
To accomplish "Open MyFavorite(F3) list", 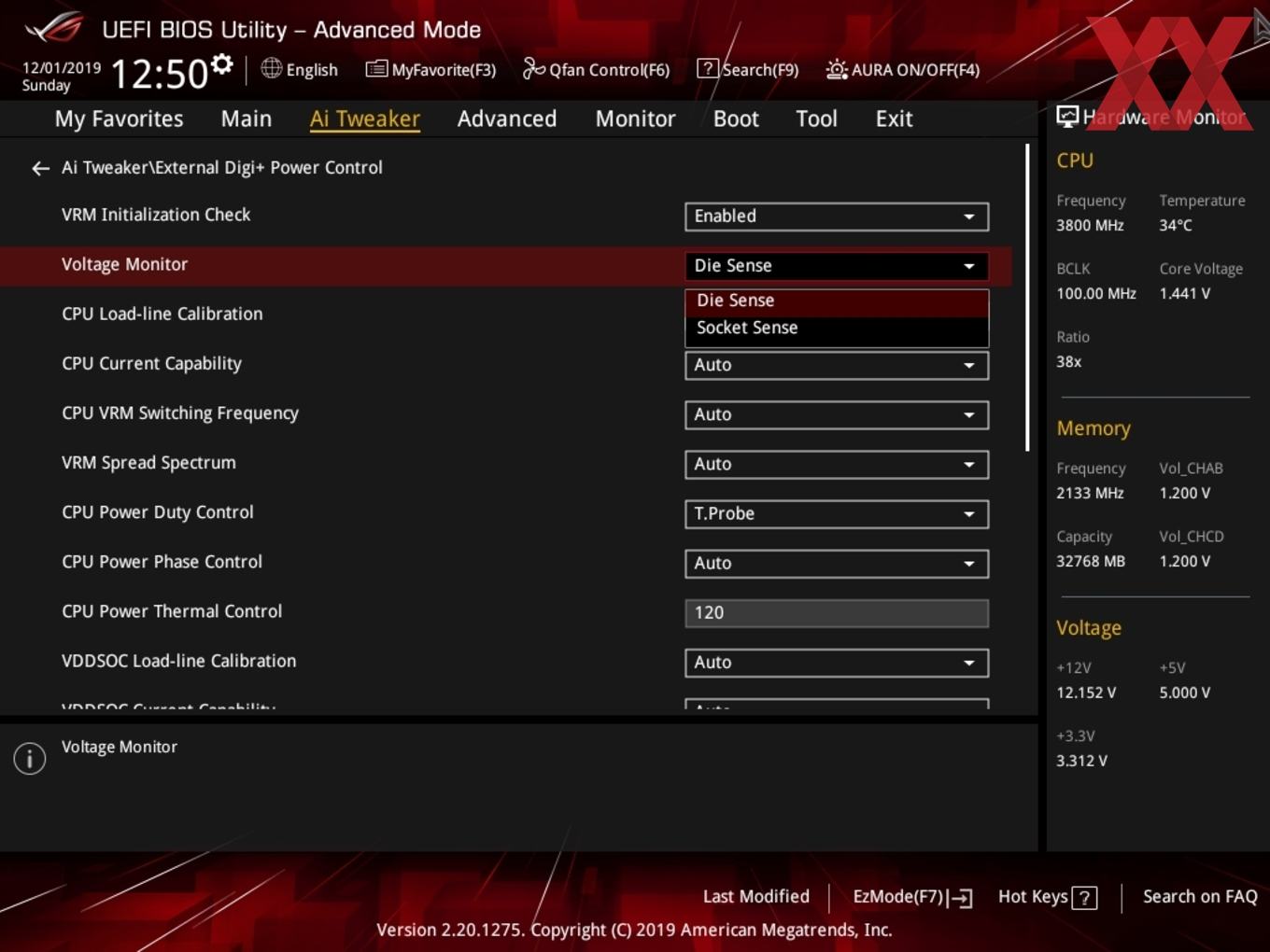I will tap(430, 69).
